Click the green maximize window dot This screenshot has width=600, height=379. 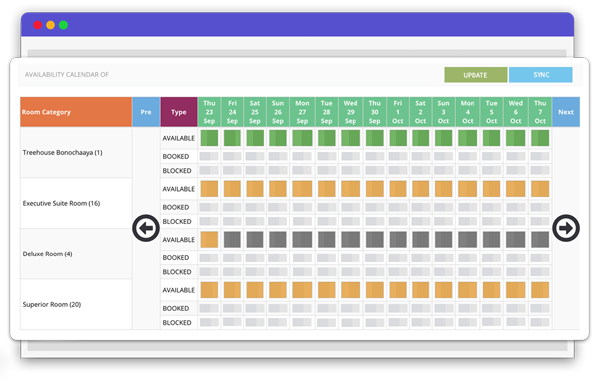pyautogui.click(x=64, y=25)
